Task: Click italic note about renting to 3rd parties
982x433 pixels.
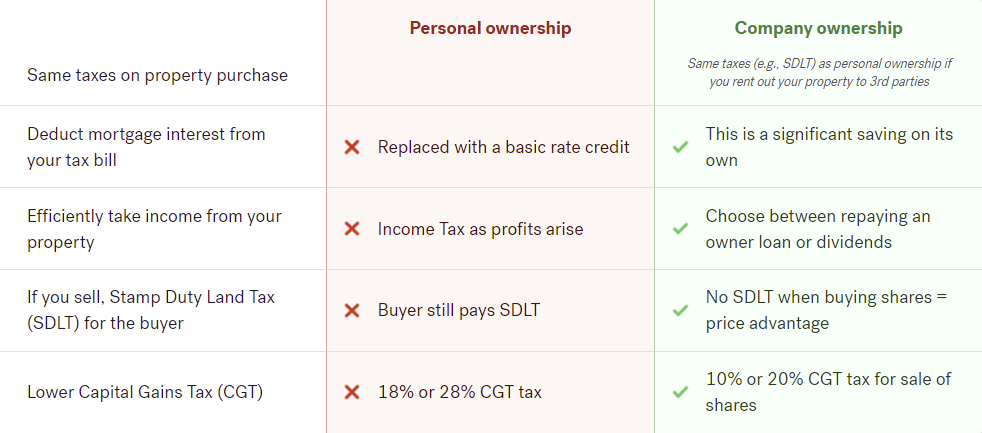Action: [x=819, y=73]
